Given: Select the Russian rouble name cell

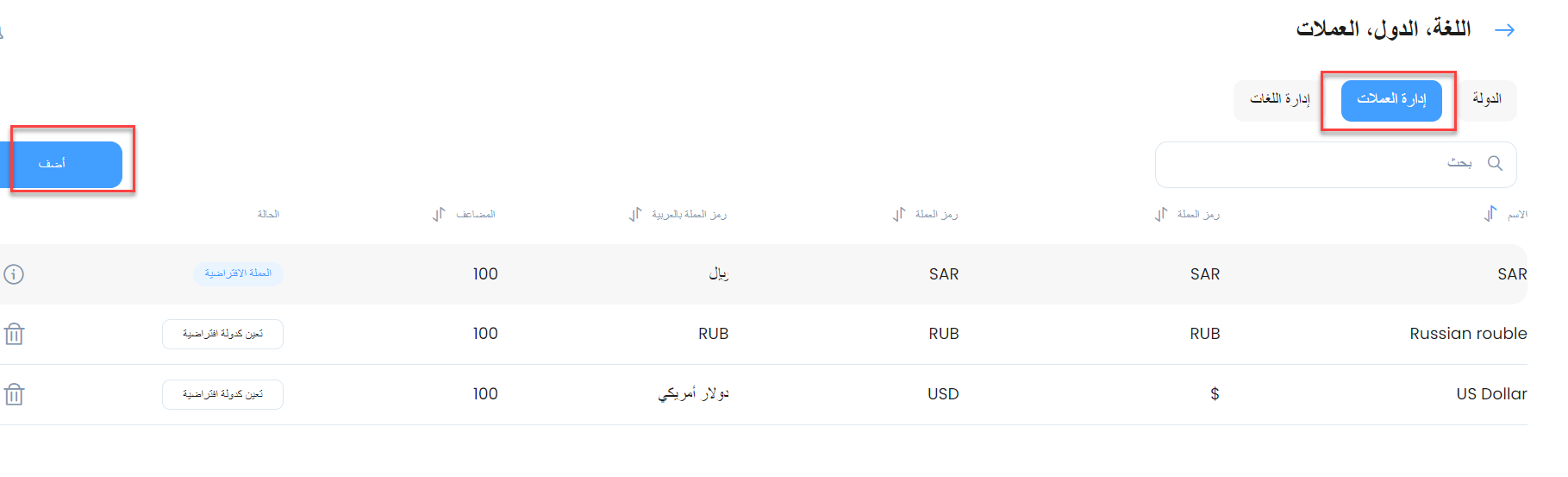Looking at the screenshot, I should [1468, 334].
